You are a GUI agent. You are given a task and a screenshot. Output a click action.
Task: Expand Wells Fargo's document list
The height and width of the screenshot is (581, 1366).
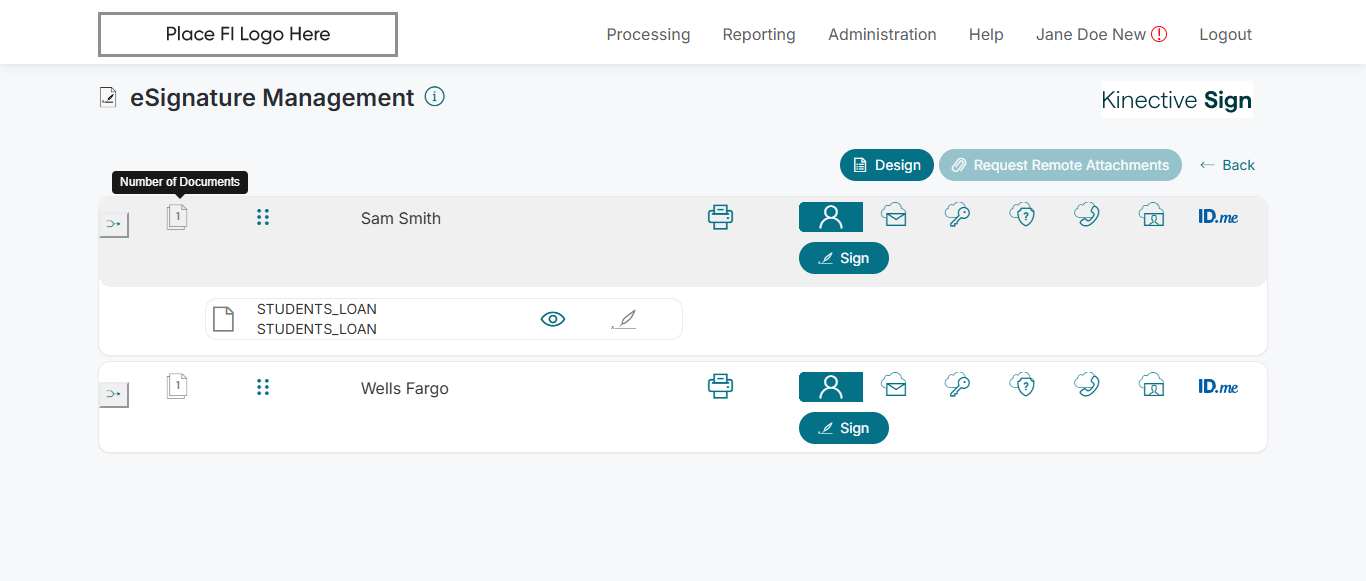click(x=177, y=386)
